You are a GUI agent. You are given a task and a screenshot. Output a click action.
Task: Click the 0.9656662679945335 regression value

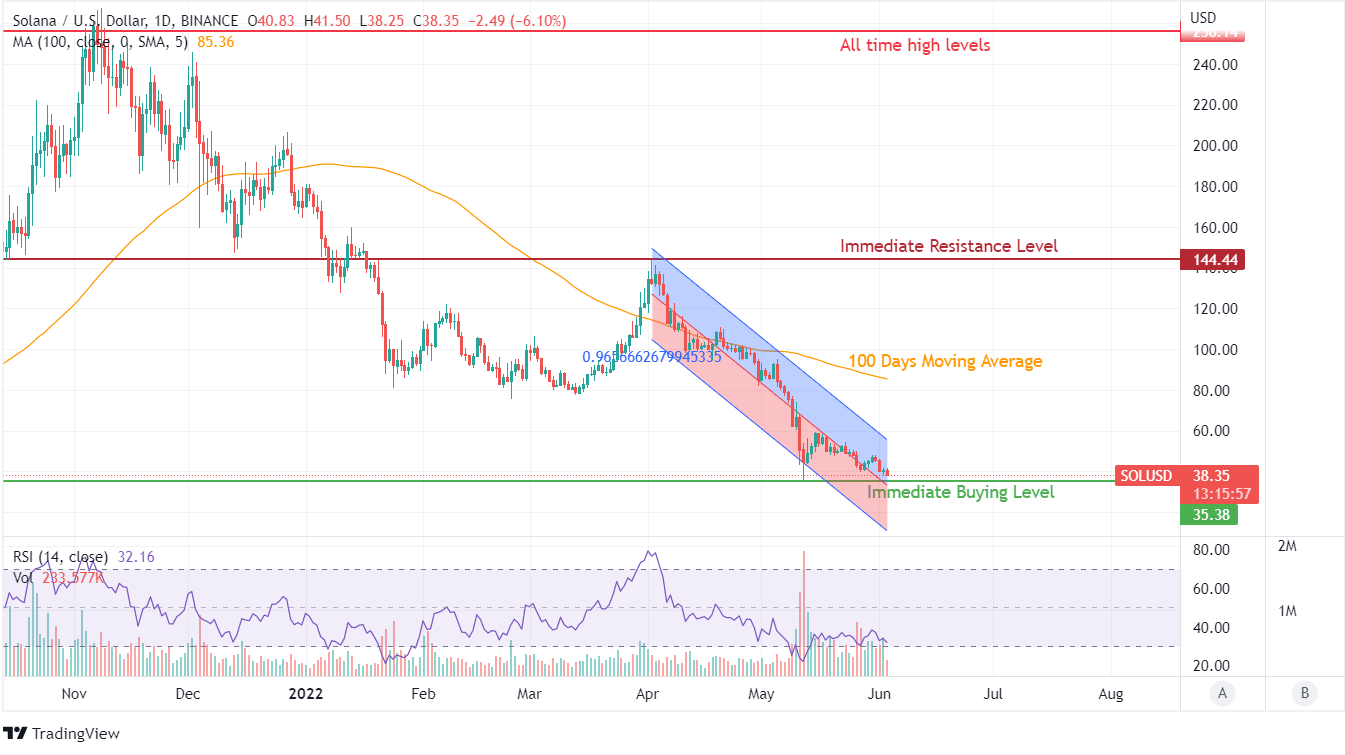click(x=652, y=356)
